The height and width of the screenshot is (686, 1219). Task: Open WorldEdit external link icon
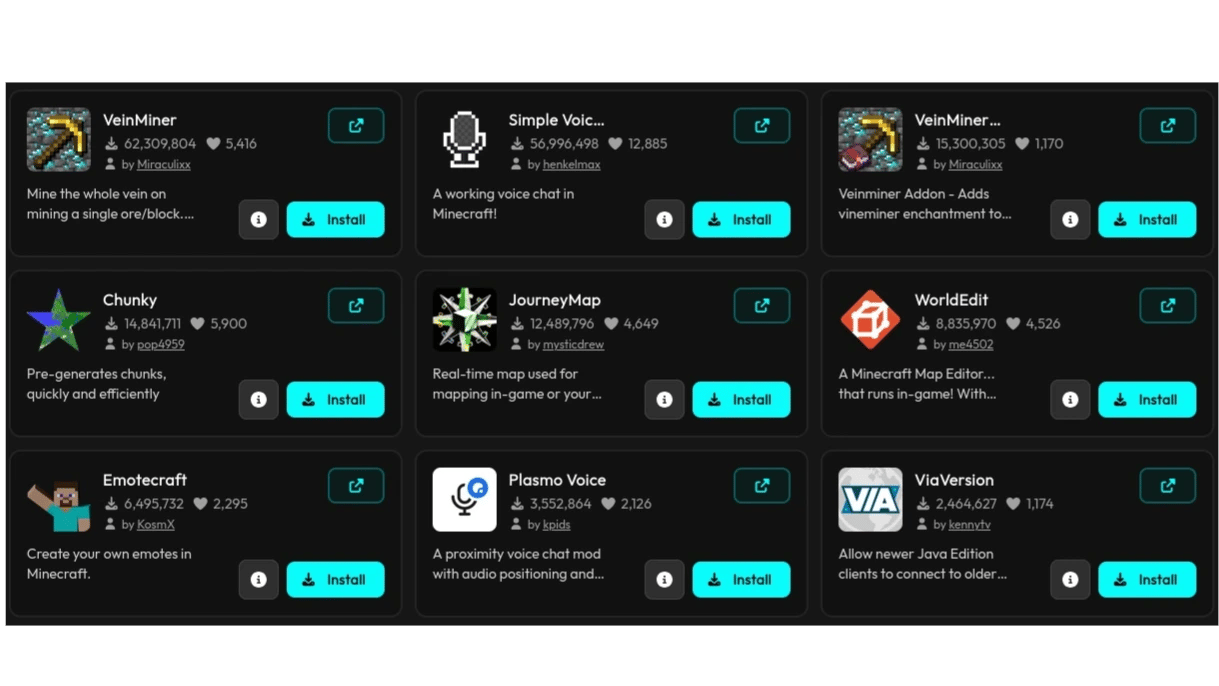[1168, 306]
